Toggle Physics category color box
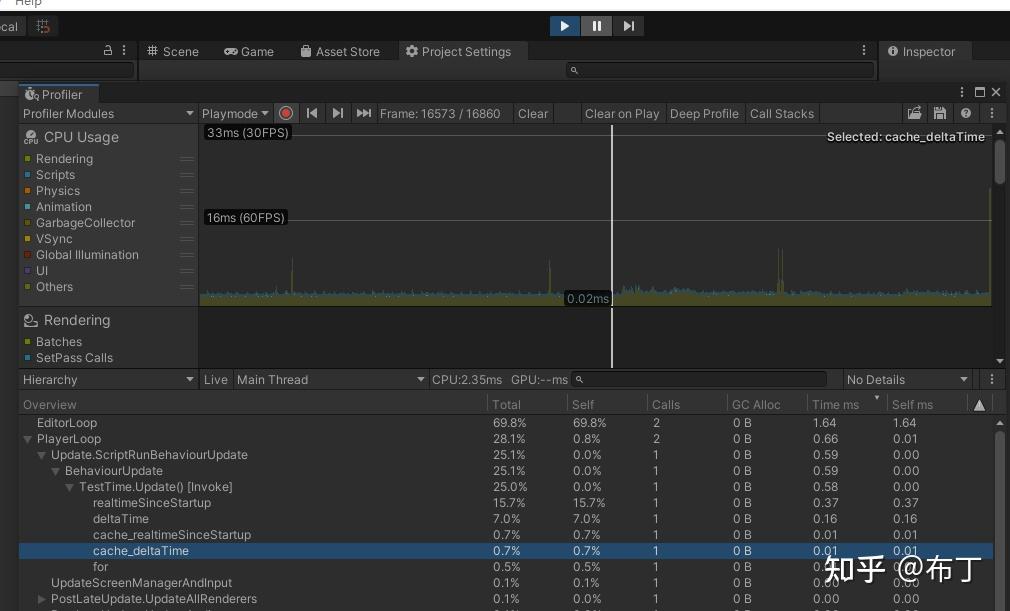The image size is (1010, 611). coord(28,191)
